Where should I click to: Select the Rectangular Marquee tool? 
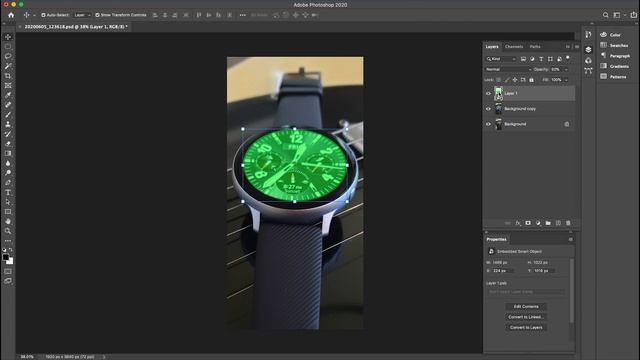pyautogui.click(x=8, y=47)
